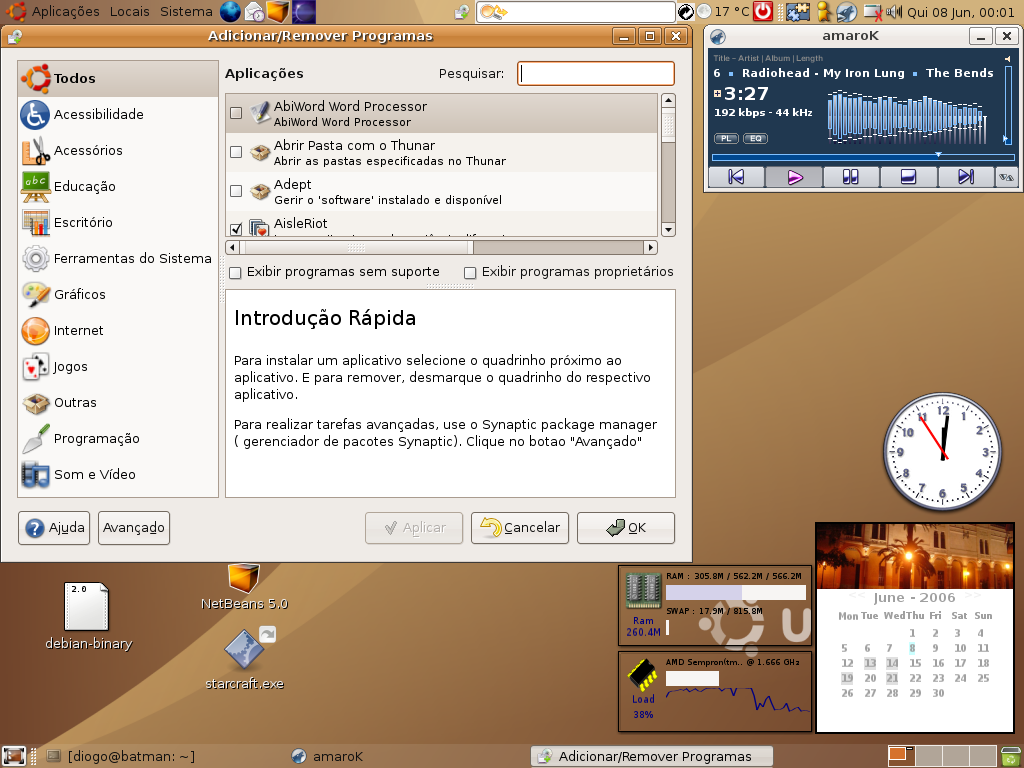Viewport: 1024px width, 768px height.
Task: Skip to next track in amaroK
Action: tap(966, 177)
